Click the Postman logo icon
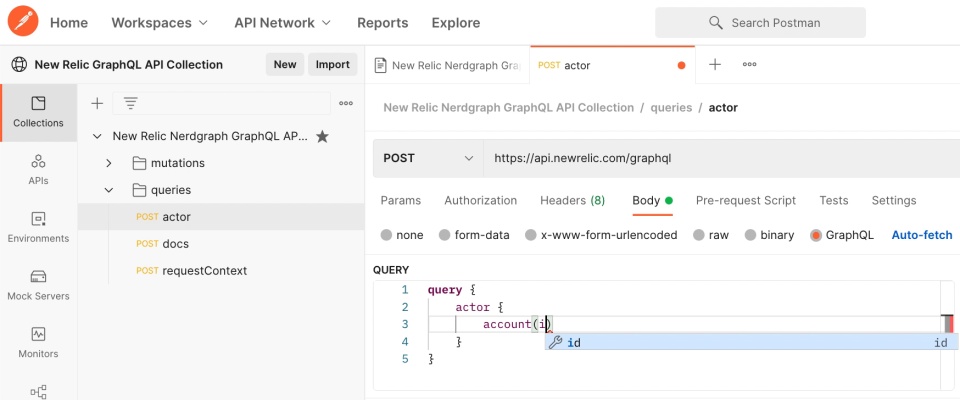Image resolution: width=960 pixels, height=400 pixels. 23,22
